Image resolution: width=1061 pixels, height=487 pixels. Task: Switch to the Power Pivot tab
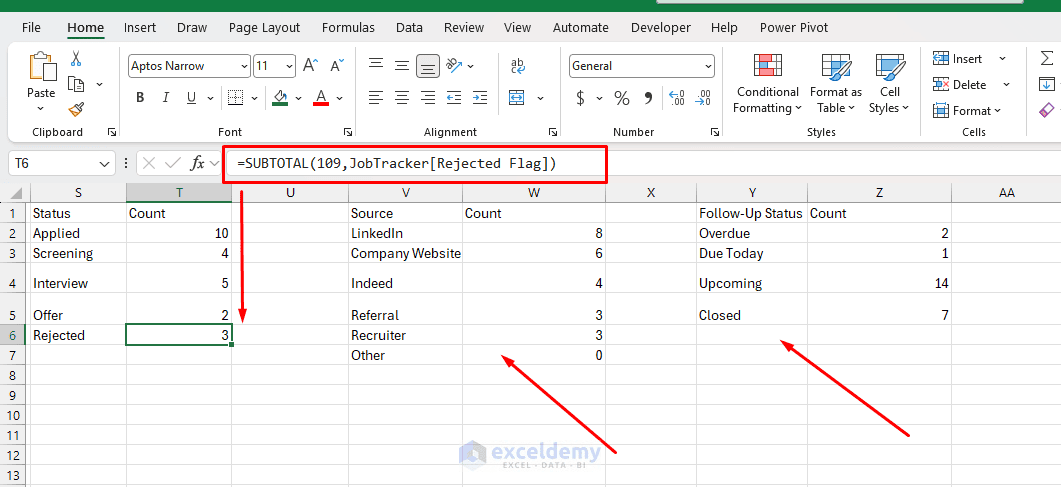(794, 28)
